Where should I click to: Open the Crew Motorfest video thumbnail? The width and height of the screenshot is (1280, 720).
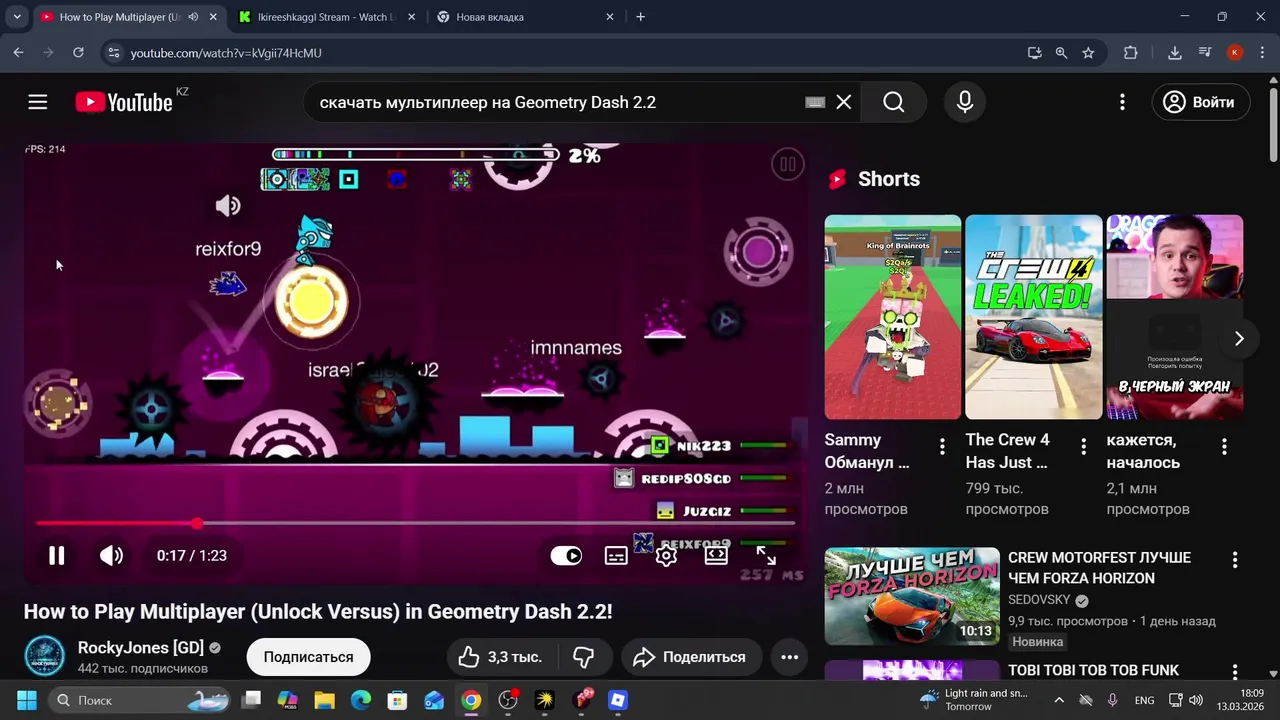(911, 596)
